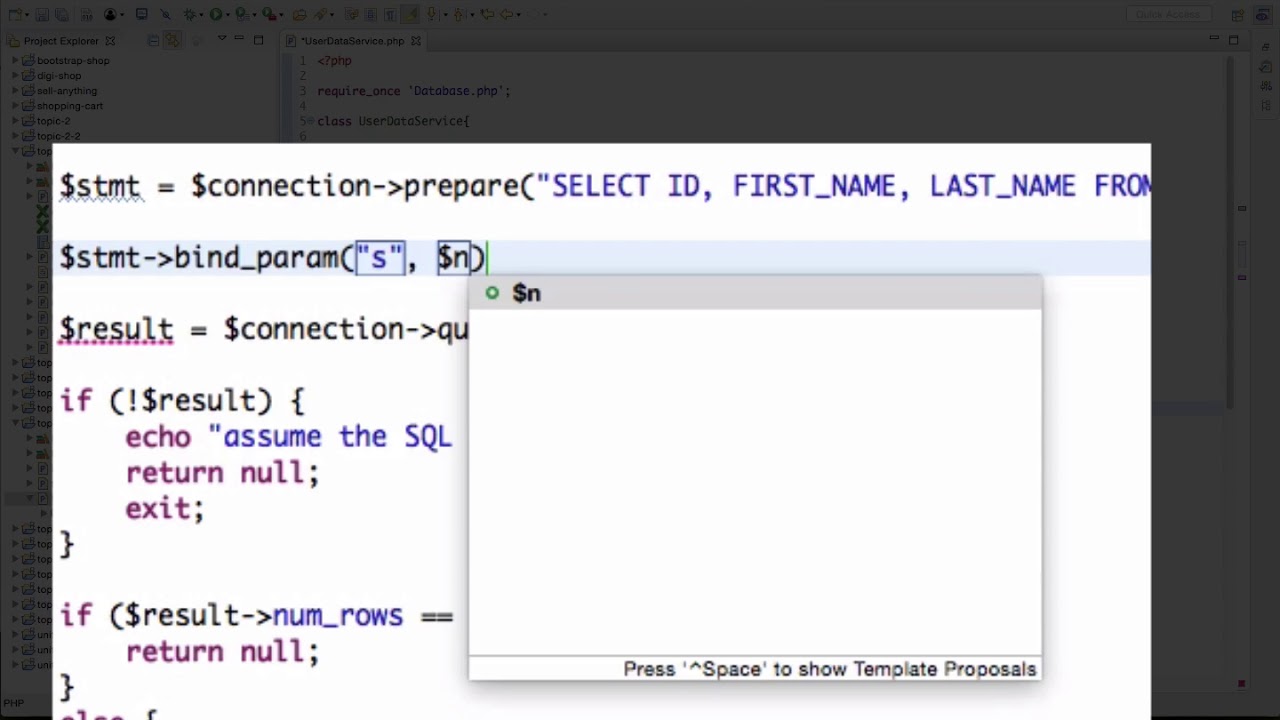Click the editor vertical scrollbar
Image resolution: width=1280 pixels, height=720 pixels.
[1230, 230]
